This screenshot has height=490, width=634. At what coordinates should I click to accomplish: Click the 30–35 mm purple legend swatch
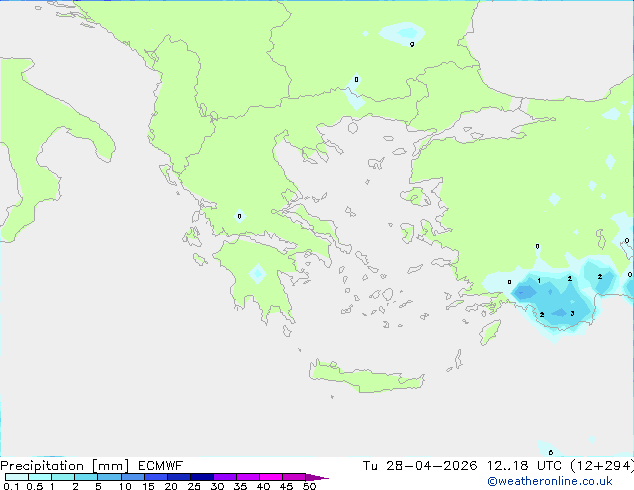225,477
